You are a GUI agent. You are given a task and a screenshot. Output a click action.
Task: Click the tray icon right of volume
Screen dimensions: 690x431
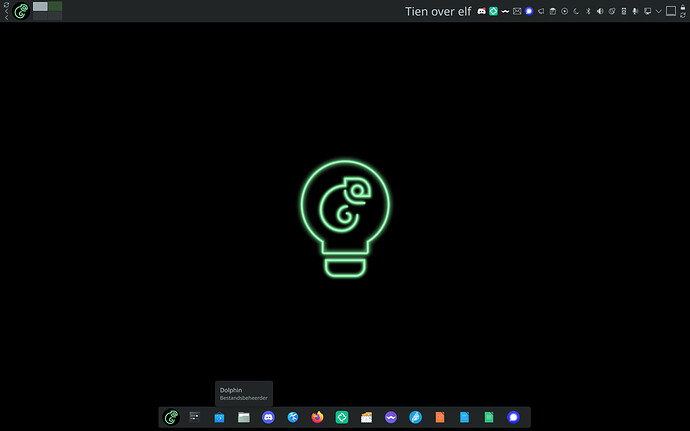pos(612,11)
